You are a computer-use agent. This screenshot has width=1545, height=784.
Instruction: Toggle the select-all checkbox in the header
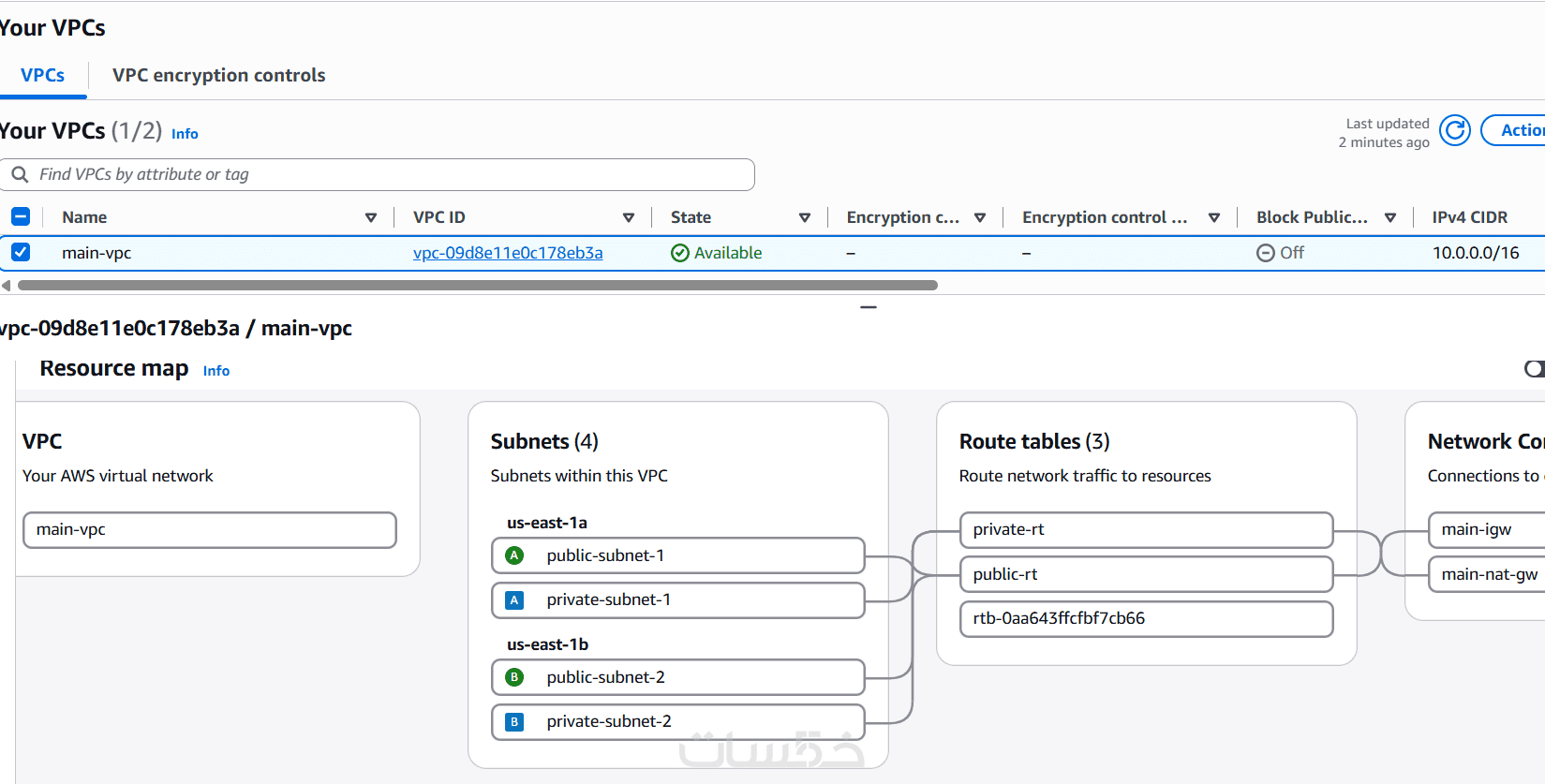21,216
